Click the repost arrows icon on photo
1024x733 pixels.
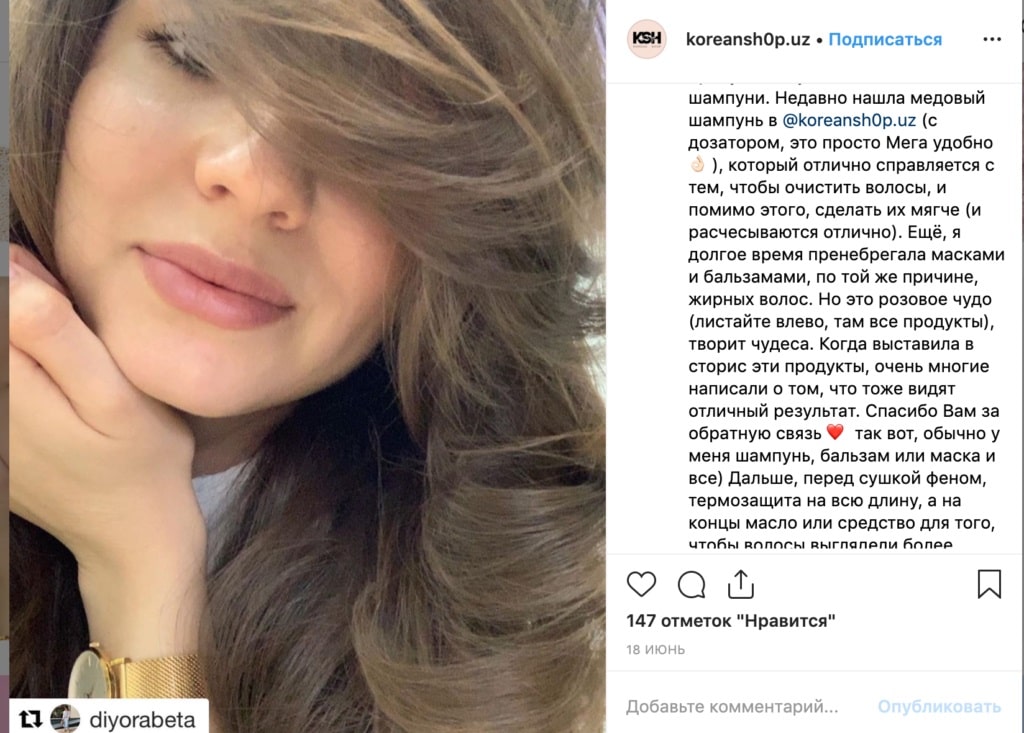30,719
